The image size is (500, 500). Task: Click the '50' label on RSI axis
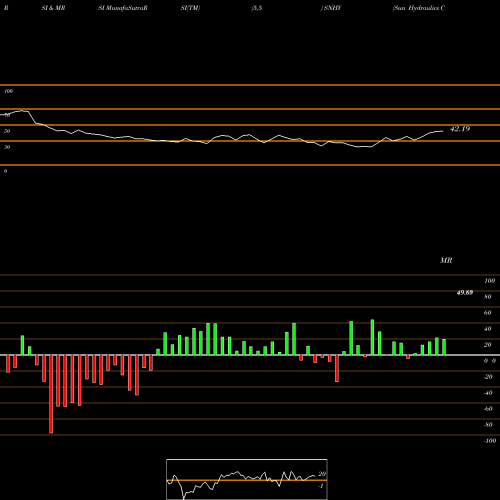point(7,131)
